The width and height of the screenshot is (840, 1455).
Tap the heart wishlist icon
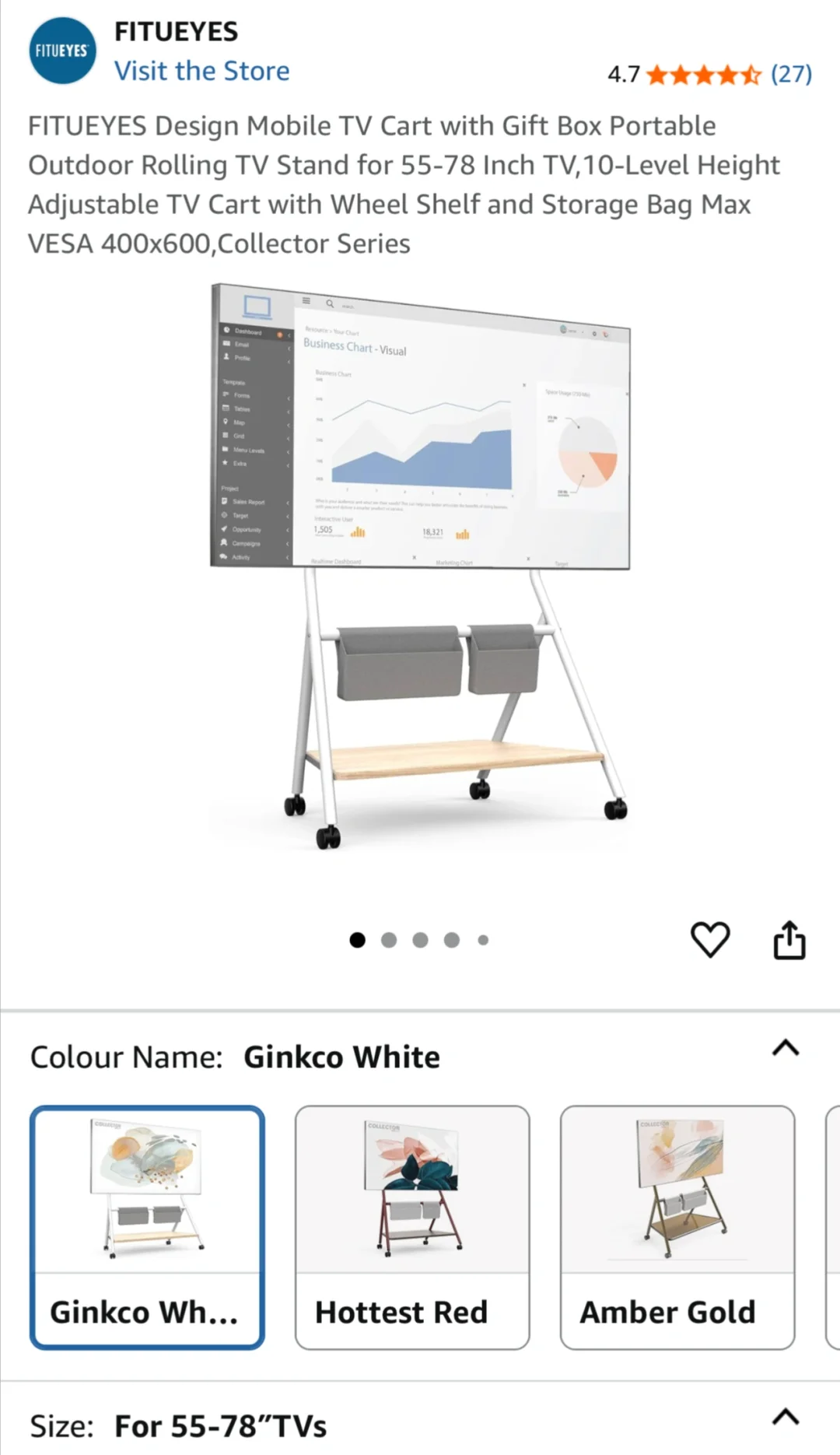point(710,939)
